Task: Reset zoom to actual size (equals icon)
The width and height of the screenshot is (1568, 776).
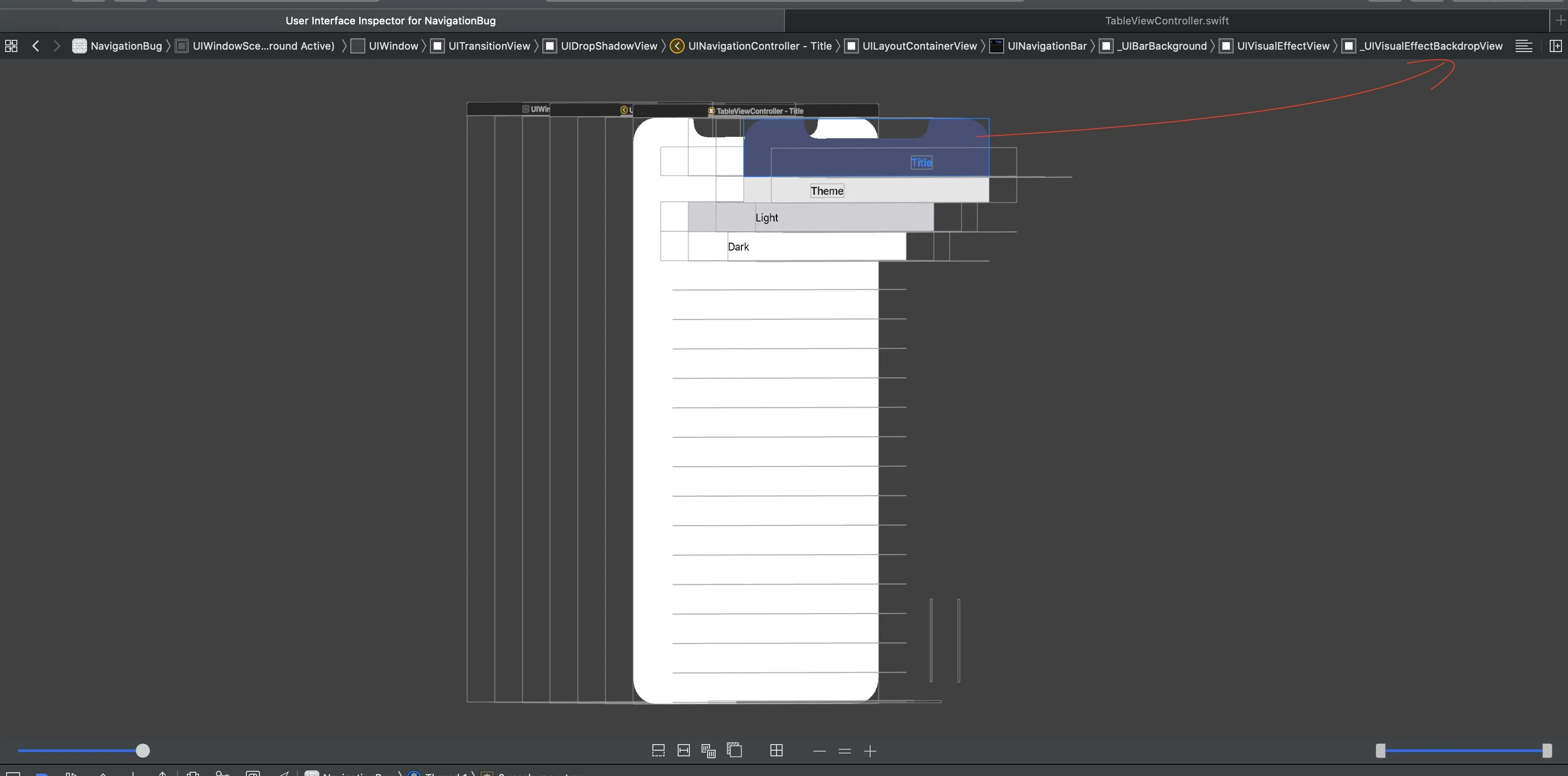Action: 844,751
